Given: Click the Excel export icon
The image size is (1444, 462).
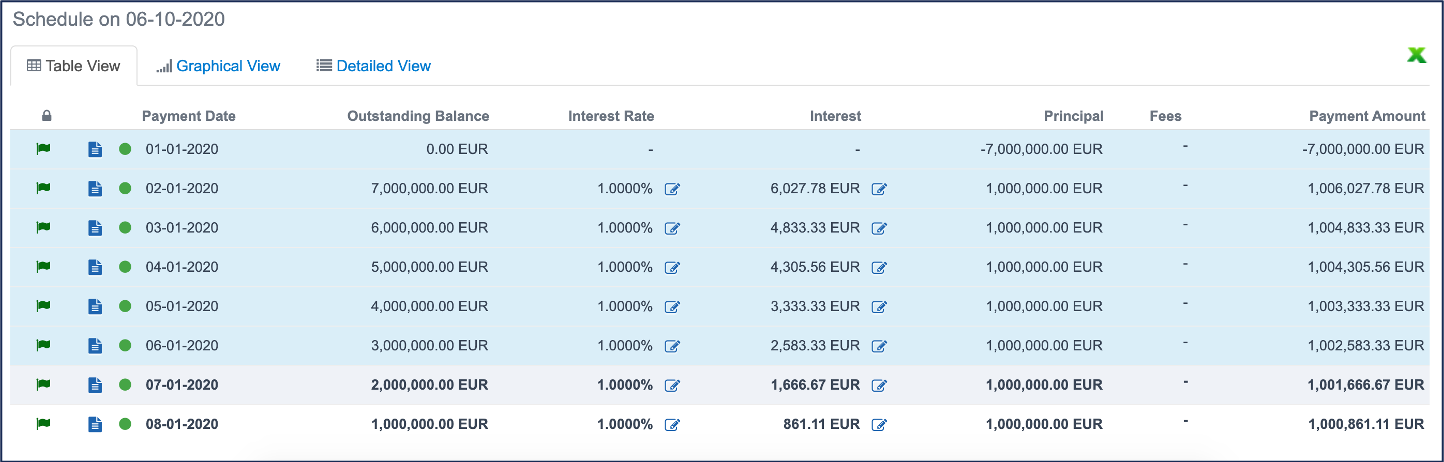Looking at the screenshot, I should 1416,56.
